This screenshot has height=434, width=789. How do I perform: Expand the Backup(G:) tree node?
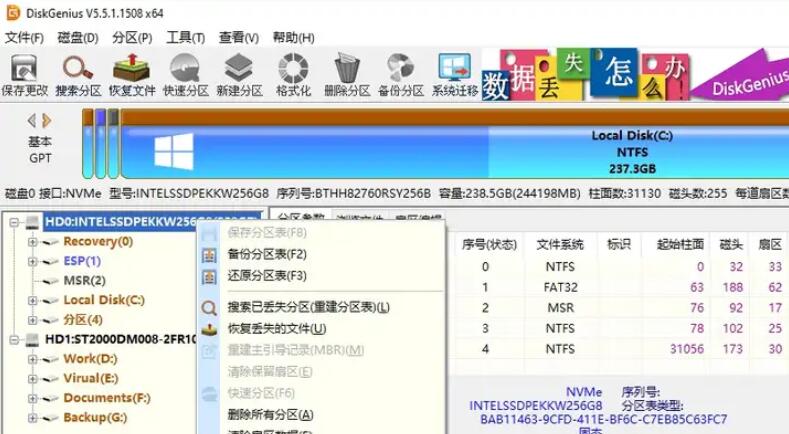33,418
